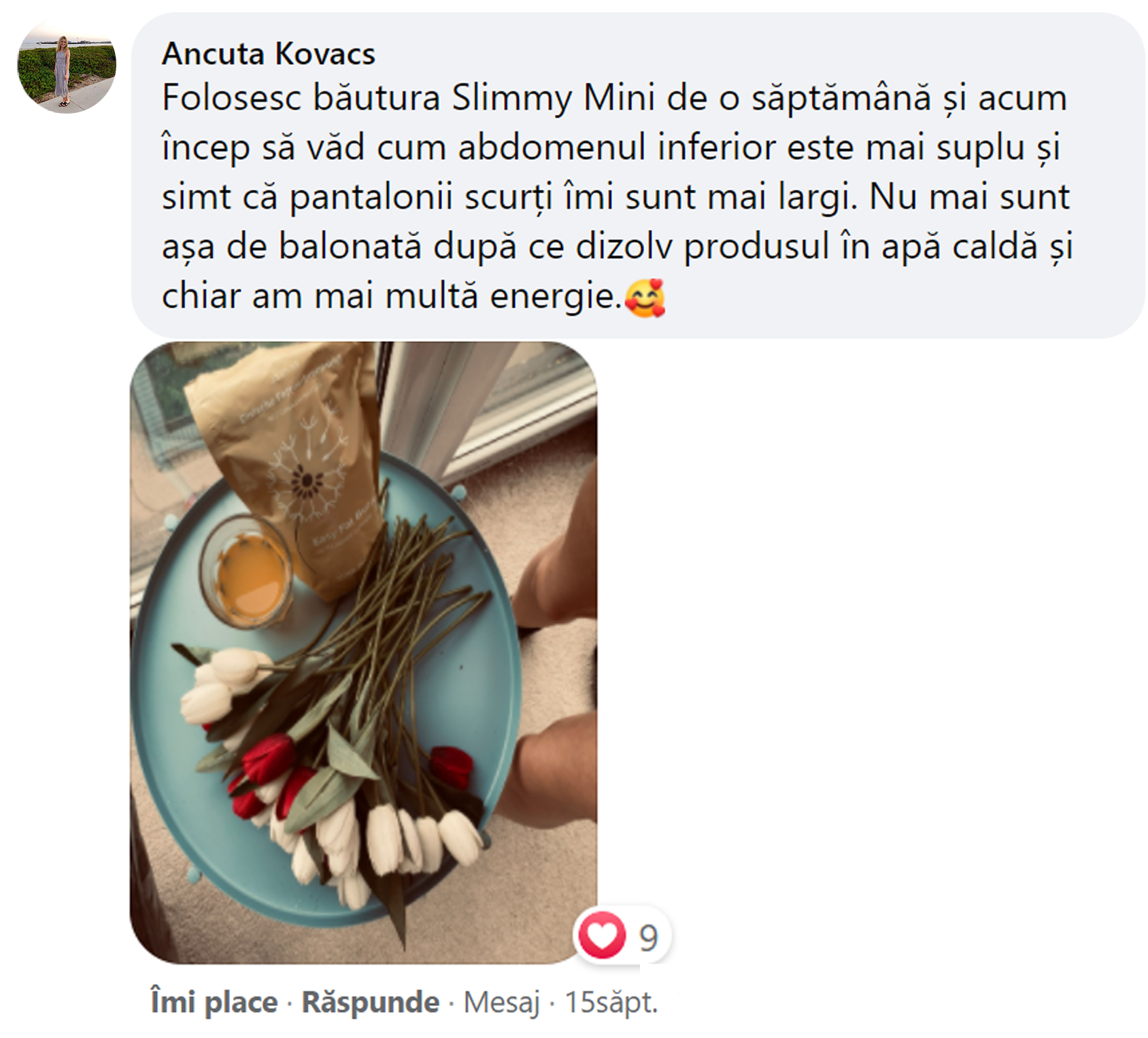This screenshot has width=1148, height=1038.
Task: Click the red heart reaction icon
Action: 601,936
